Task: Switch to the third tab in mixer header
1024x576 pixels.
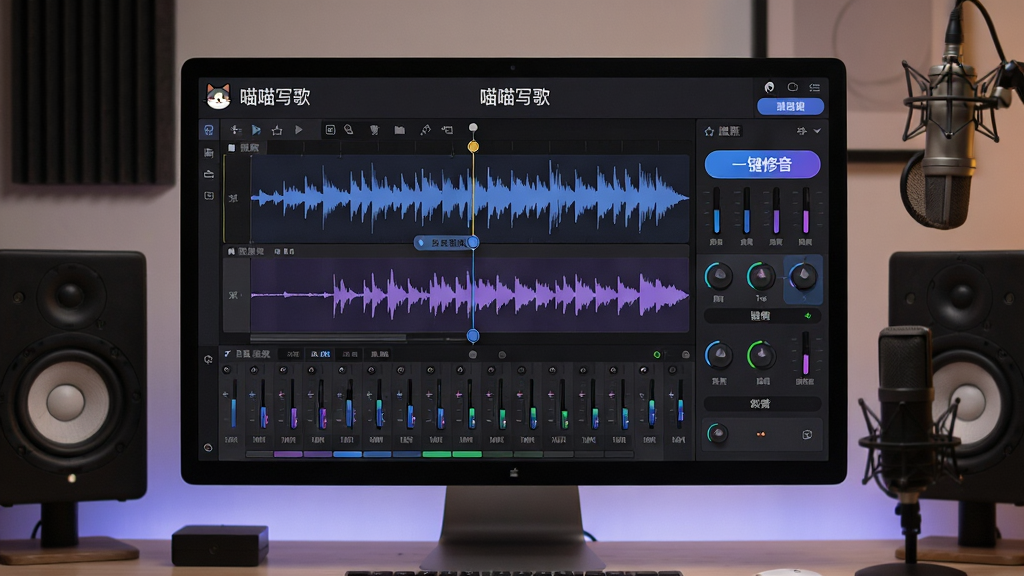Action: [x=351, y=354]
